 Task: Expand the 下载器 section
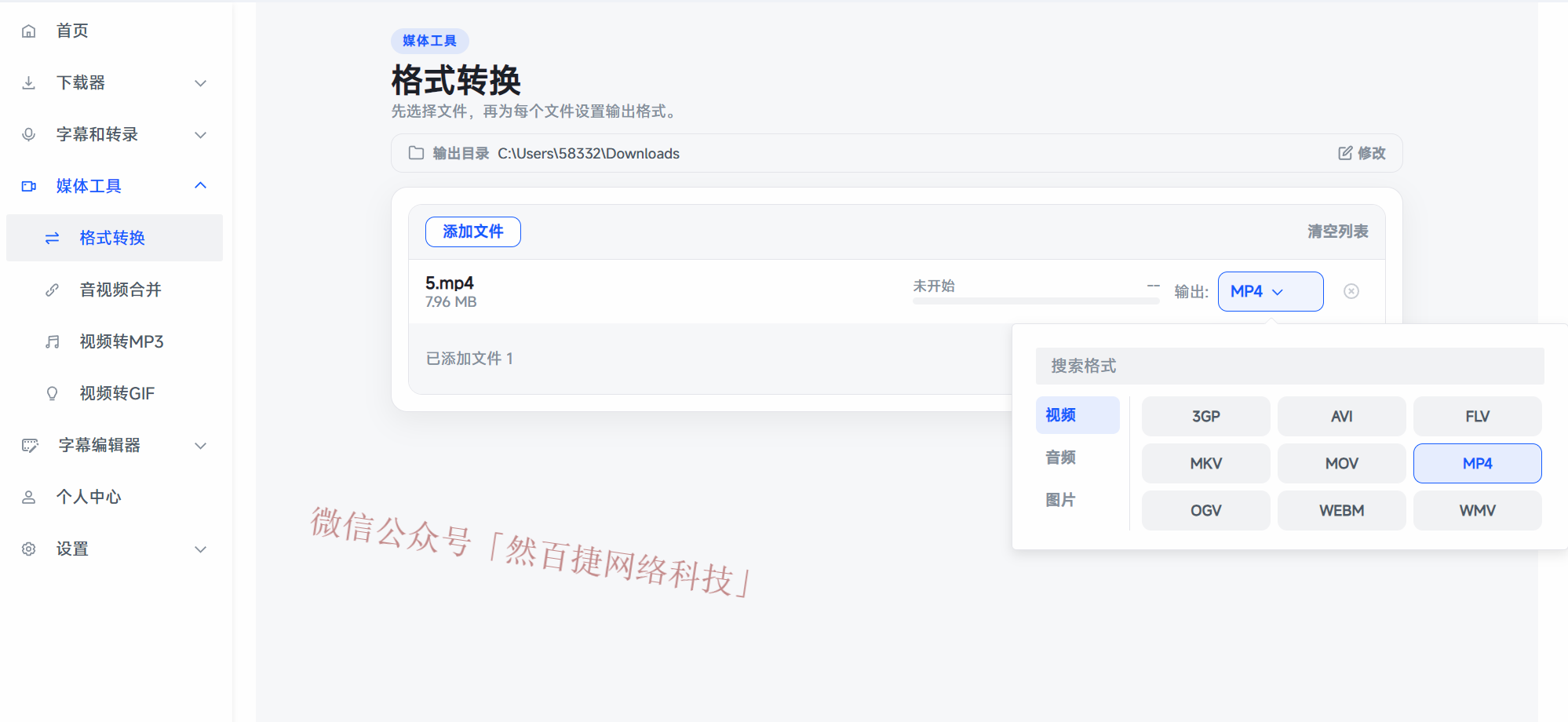[x=201, y=82]
